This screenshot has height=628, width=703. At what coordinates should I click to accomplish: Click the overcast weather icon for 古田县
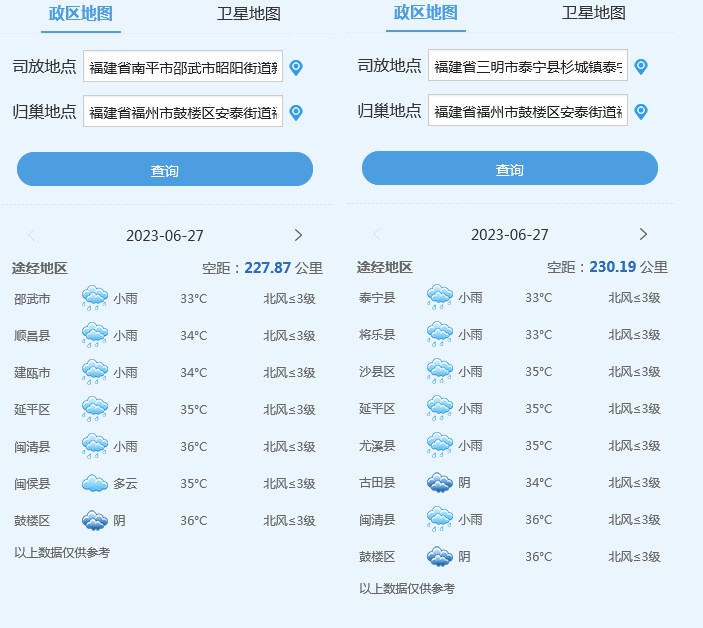(440, 483)
